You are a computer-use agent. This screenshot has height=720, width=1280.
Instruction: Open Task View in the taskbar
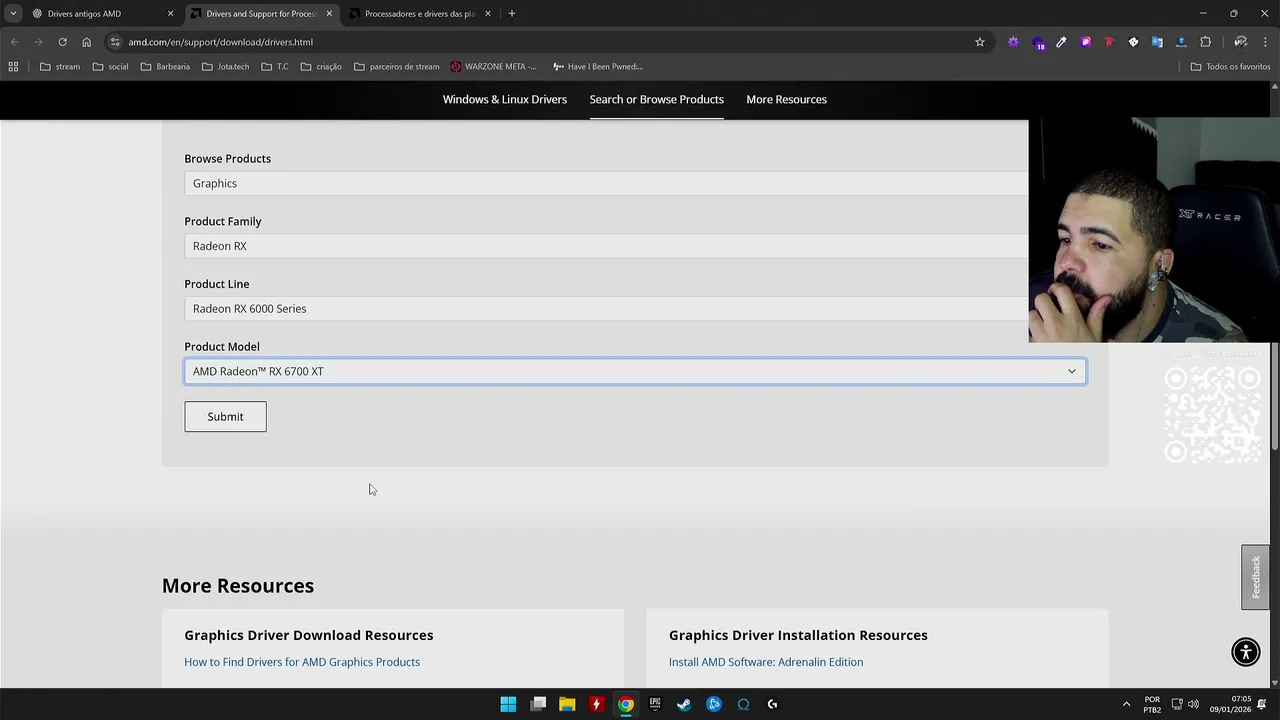(538, 704)
